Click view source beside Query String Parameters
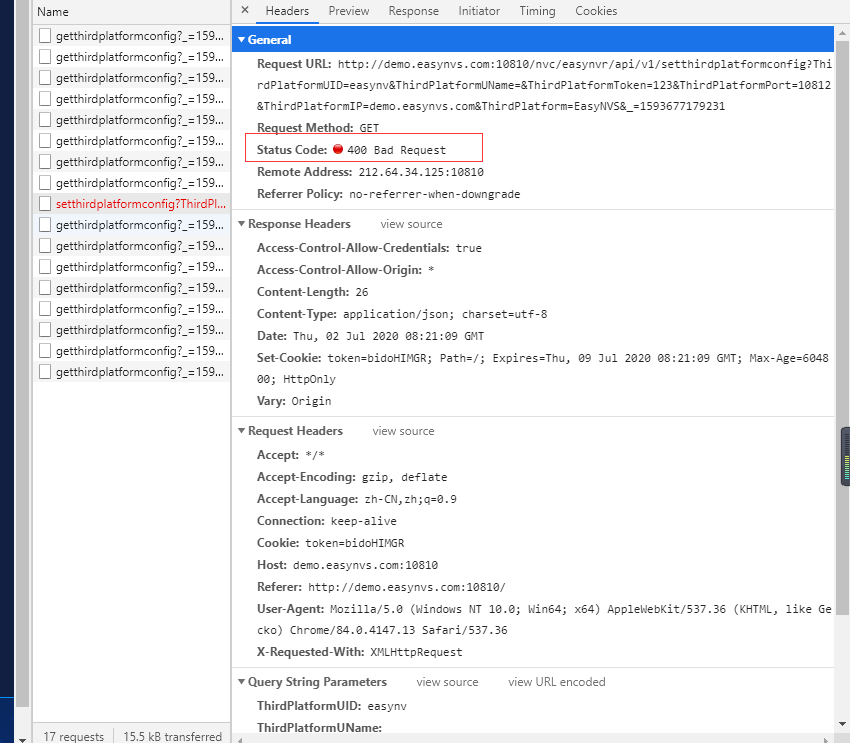The image size is (850, 743). pyautogui.click(x=447, y=682)
